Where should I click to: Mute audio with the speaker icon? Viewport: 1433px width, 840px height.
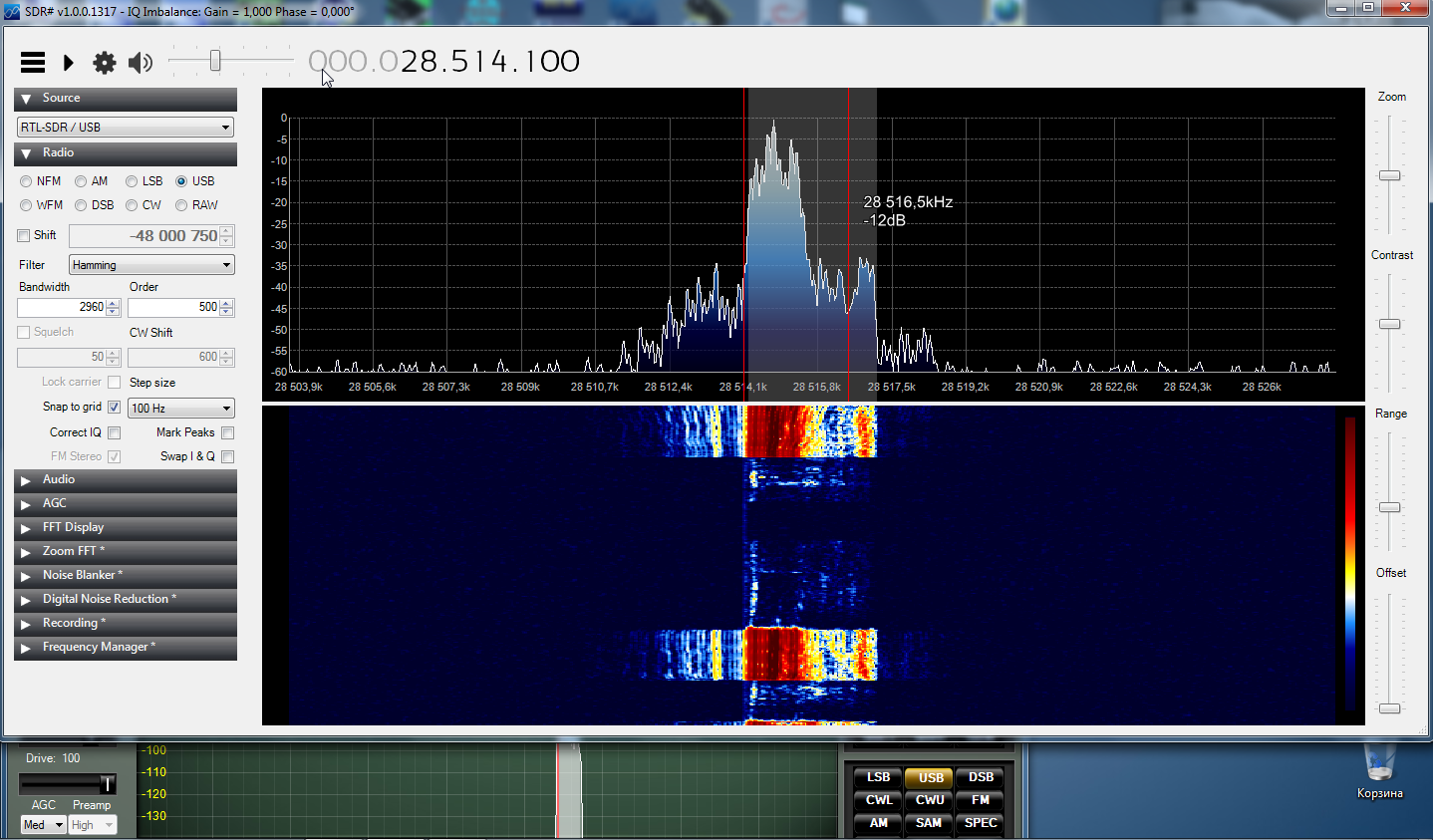coord(141,63)
